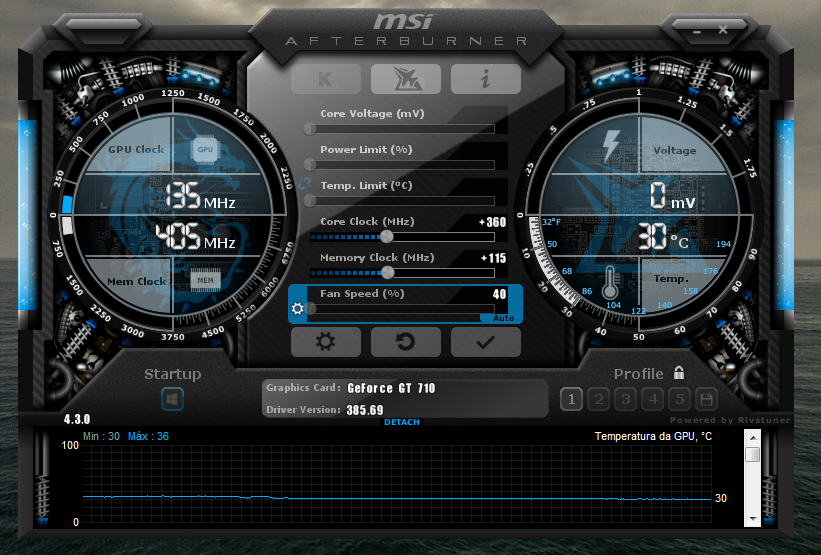Click the GPU temperature graph line

397,498
